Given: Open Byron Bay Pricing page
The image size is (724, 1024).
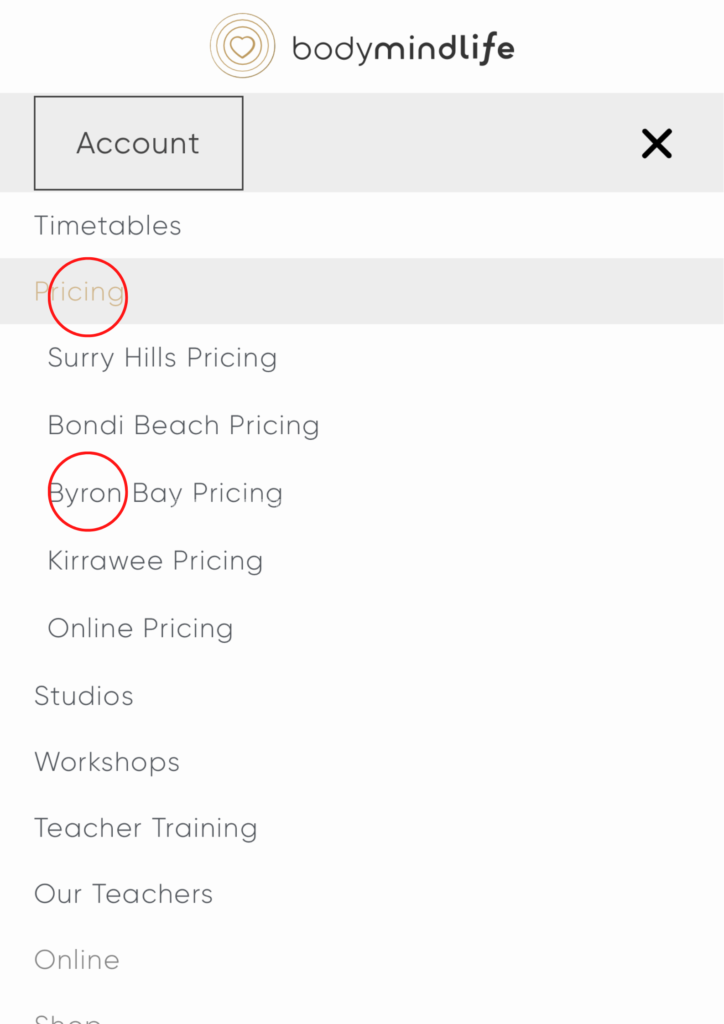Looking at the screenshot, I should pos(165,493).
